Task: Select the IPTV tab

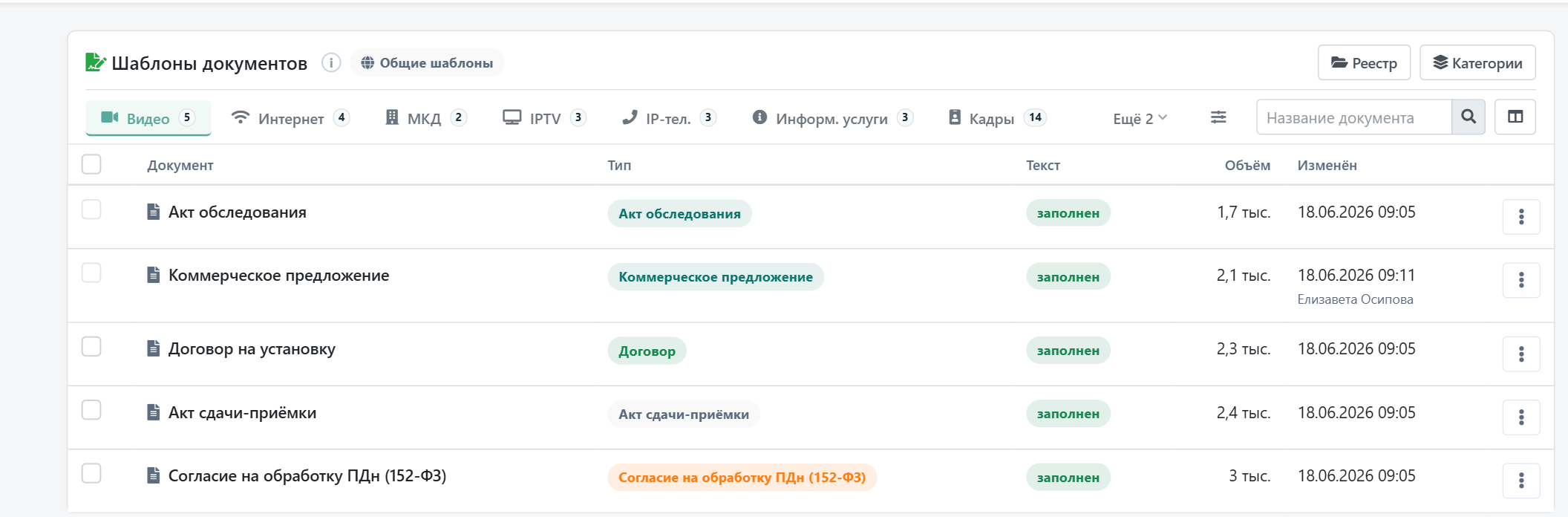Action: [544, 118]
